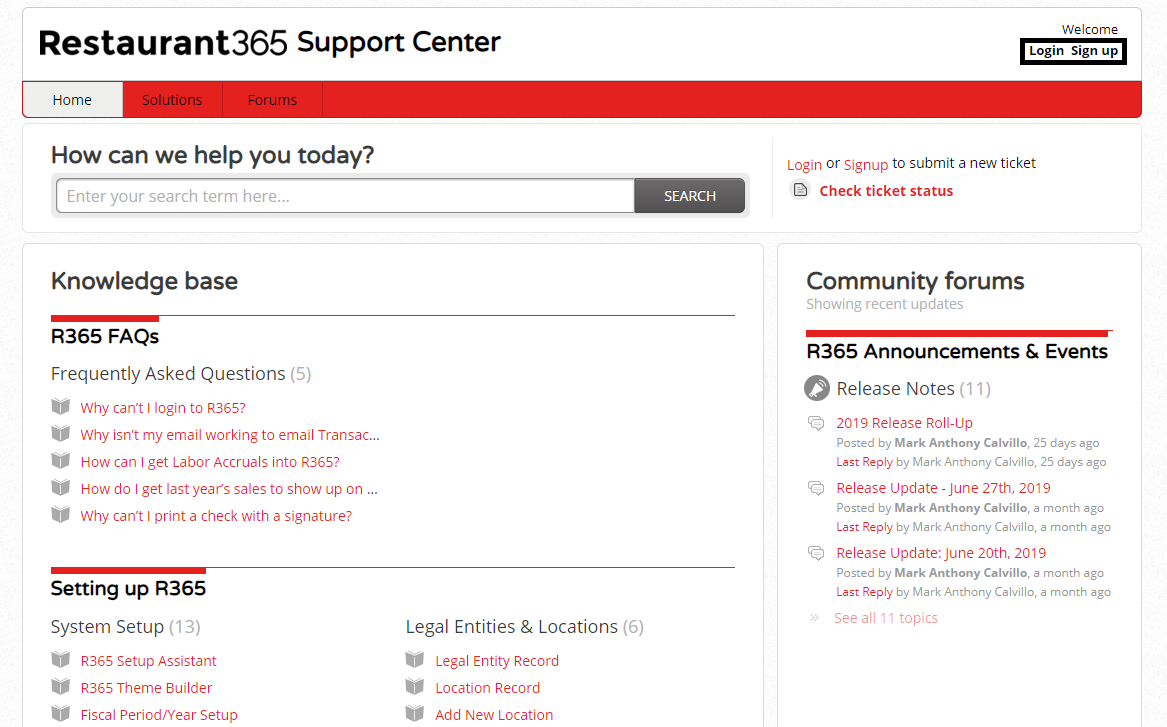Viewport: 1167px width, 727px height.
Task: Click the book icon beside print a check article
Action: pyautogui.click(x=60, y=514)
